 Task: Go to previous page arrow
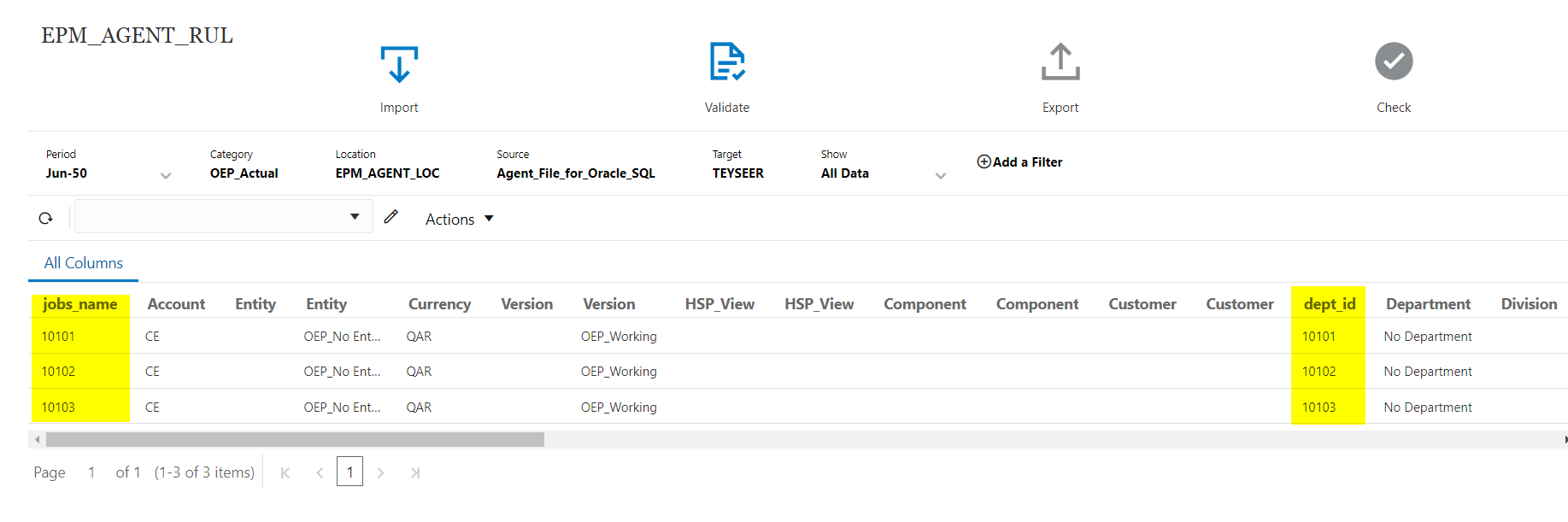[320, 472]
